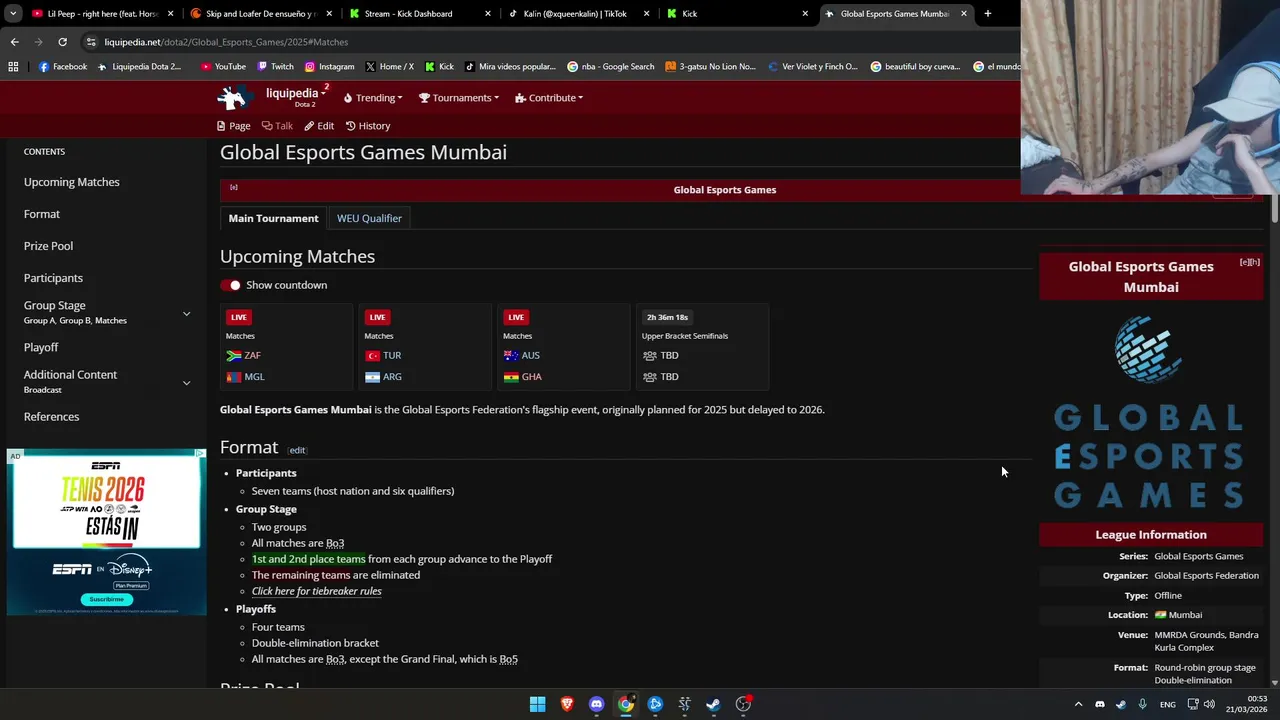Open the Global Esports Games logo image
The image size is (1280, 720).
click(x=1150, y=412)
